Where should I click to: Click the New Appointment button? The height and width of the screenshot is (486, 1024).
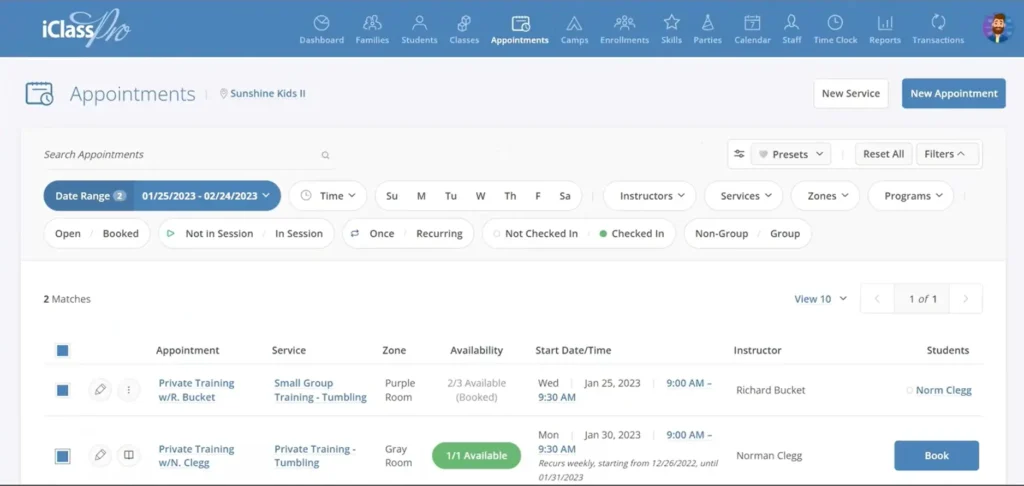(x=953, y=93)
